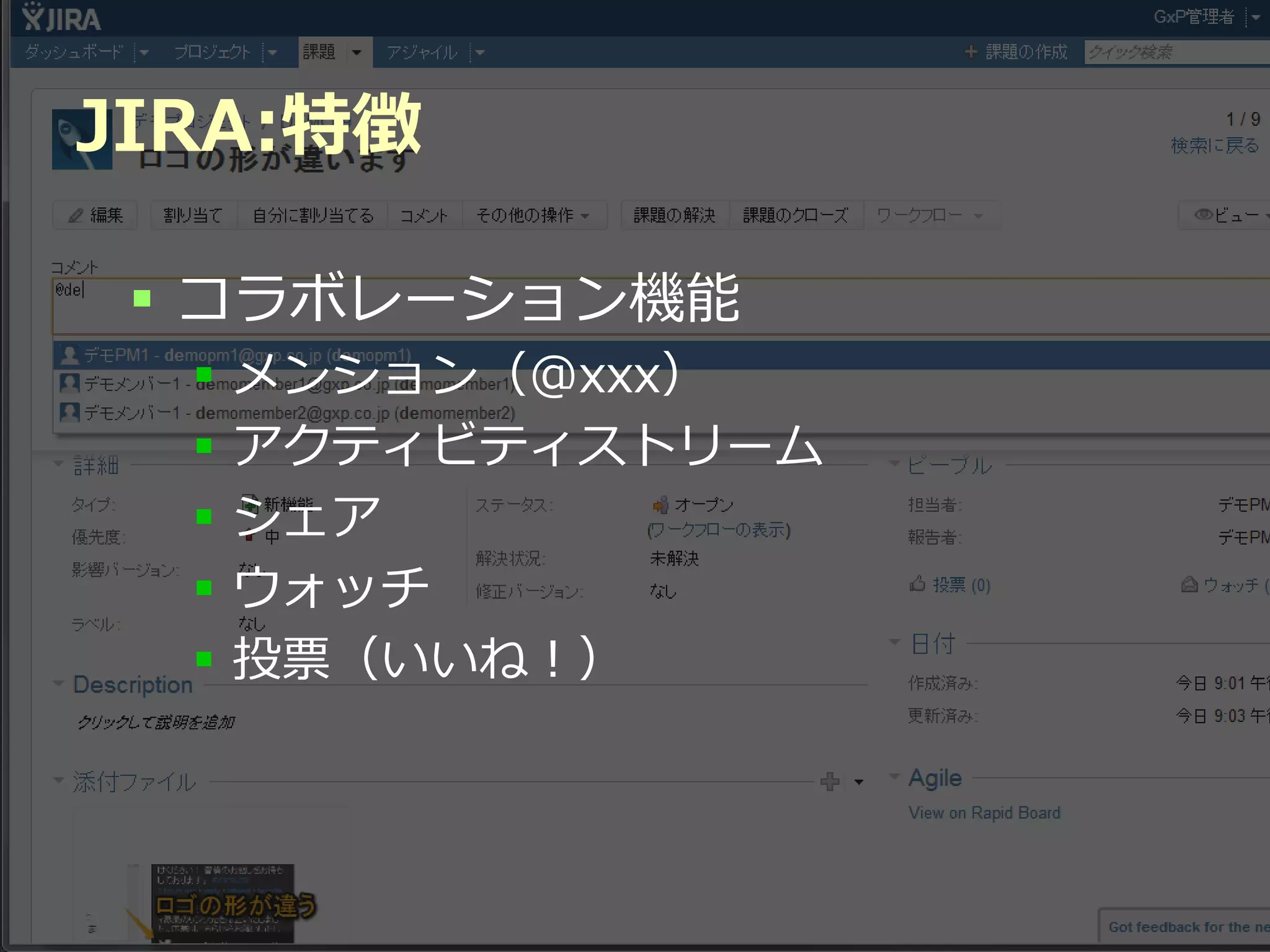The height and width of the screenshot is (952, 1270).
Task: Click the plus icon to add attachment
Action: [830, 782]
